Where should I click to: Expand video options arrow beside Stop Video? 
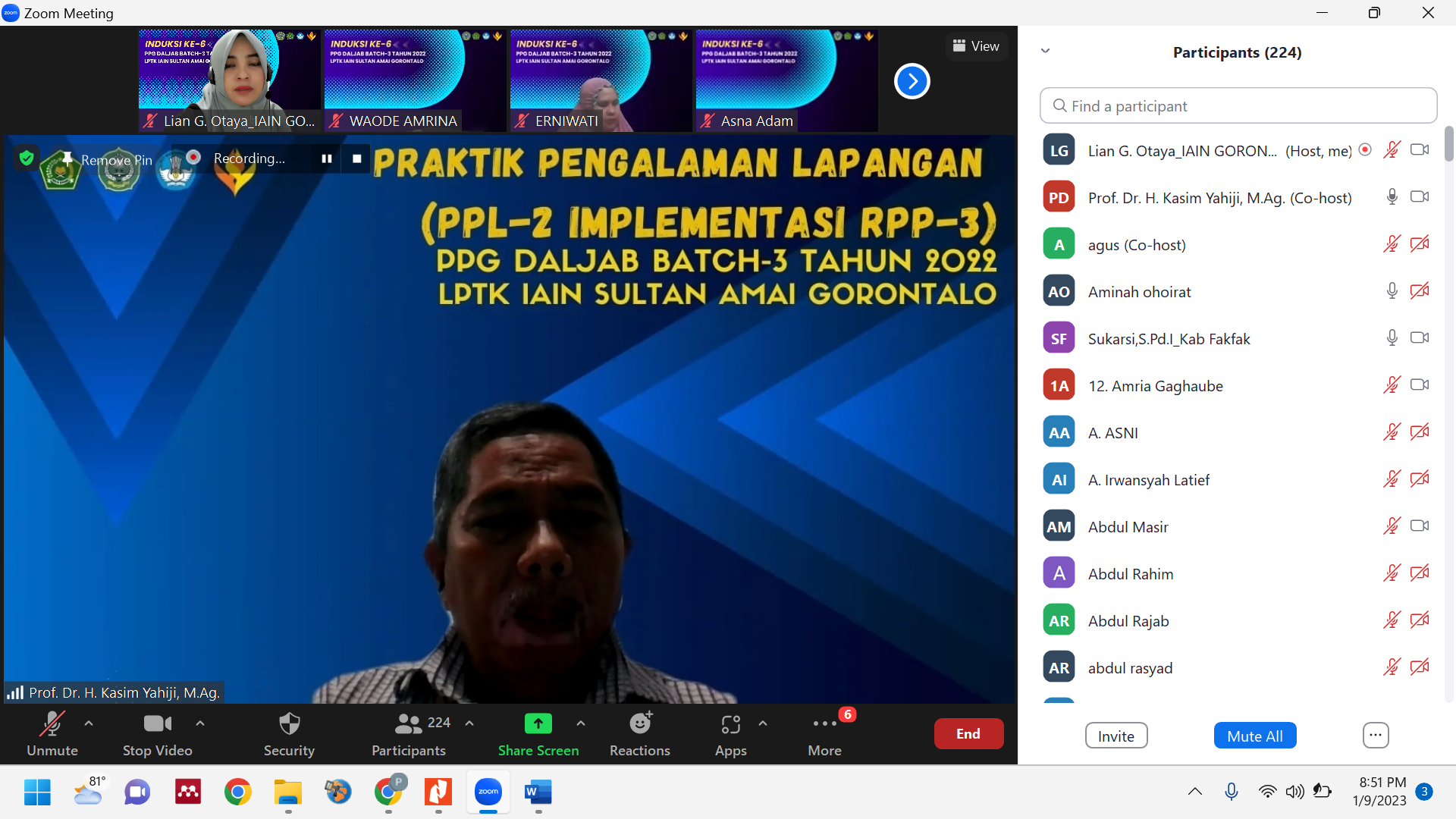click(x=200, y=723)
